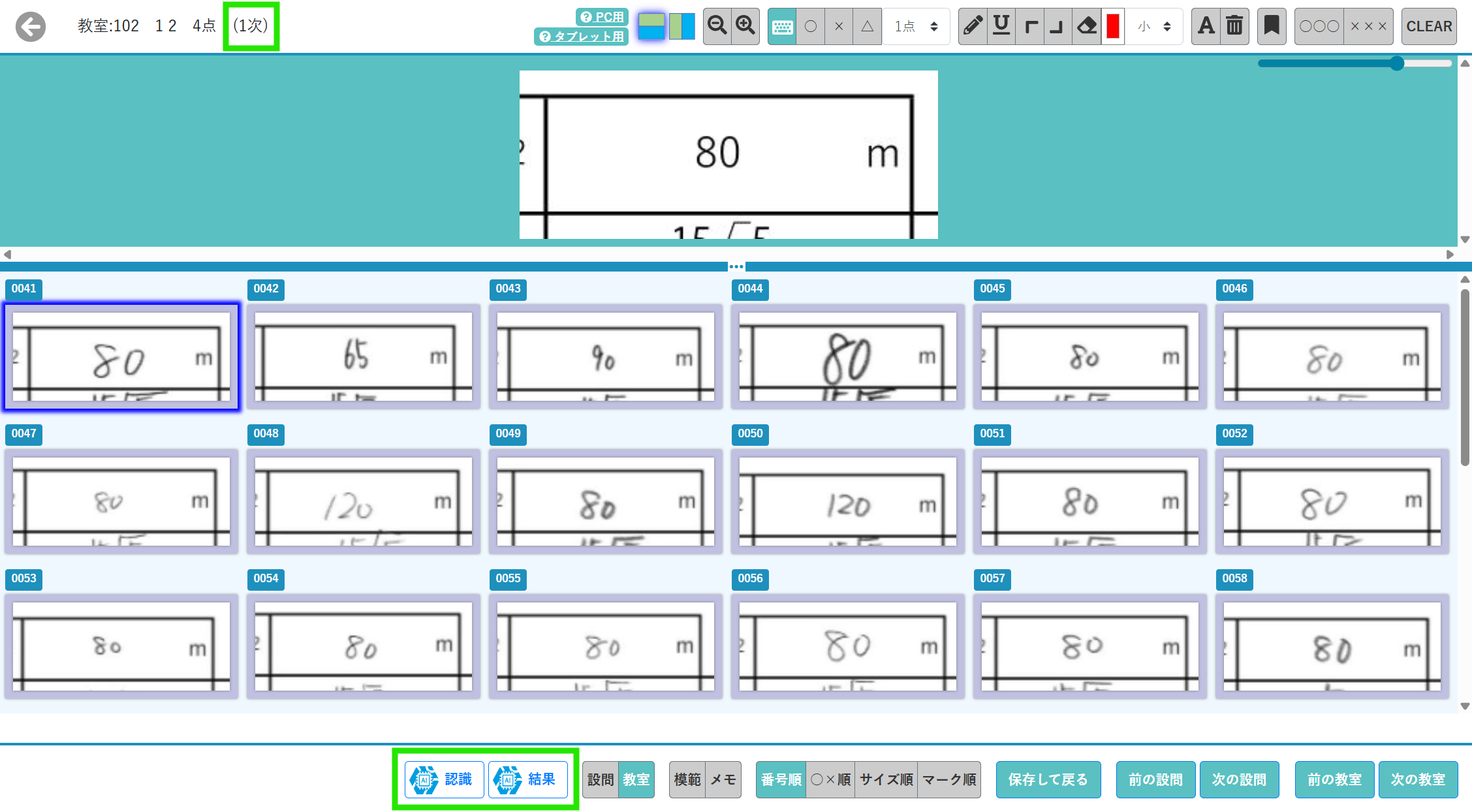Select the text A tool
1472x812 pixels.
1206,26
